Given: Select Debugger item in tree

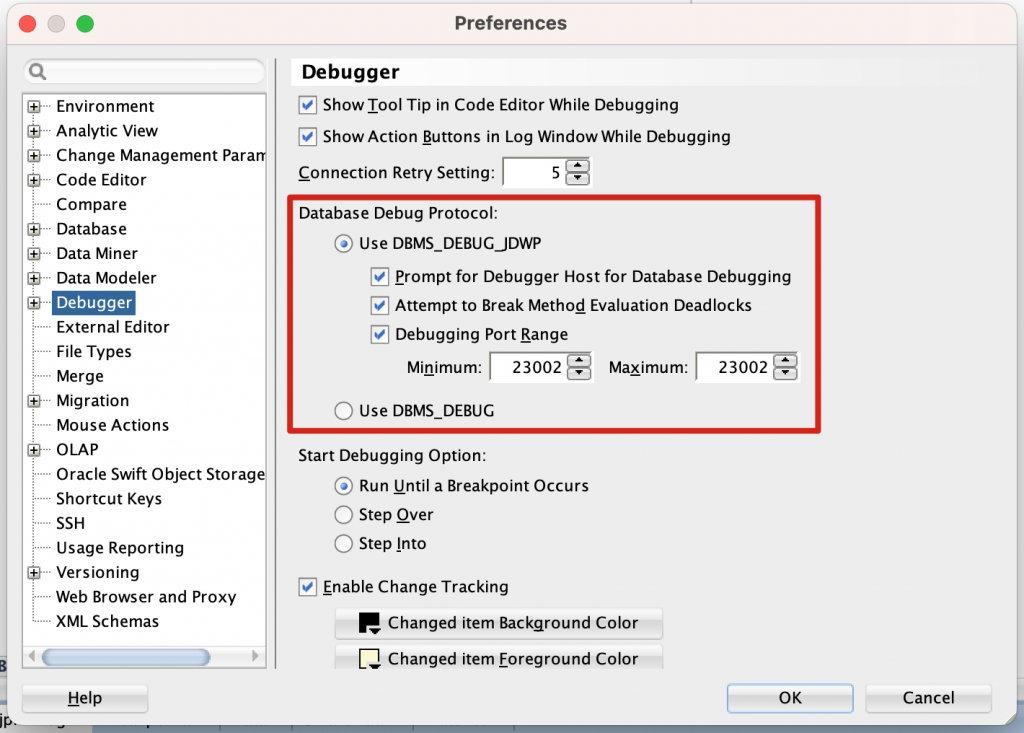Looking at the screenshot, I should click(94, 302).
